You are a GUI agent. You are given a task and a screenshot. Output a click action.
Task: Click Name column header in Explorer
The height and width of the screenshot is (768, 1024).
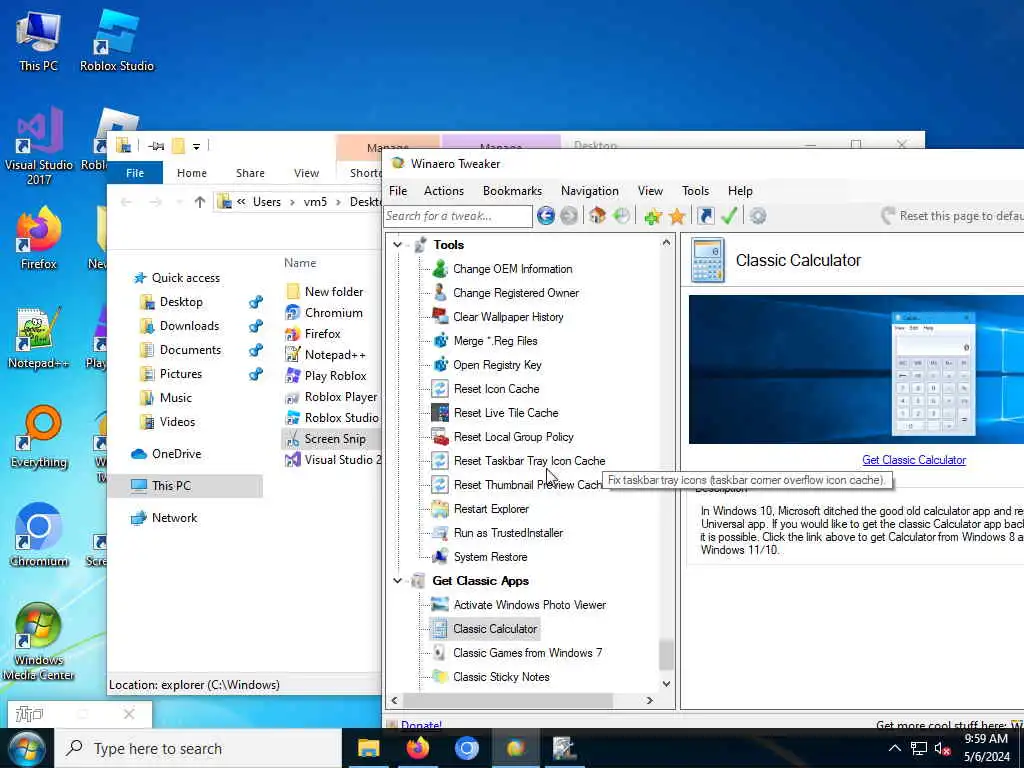[300, 263]
